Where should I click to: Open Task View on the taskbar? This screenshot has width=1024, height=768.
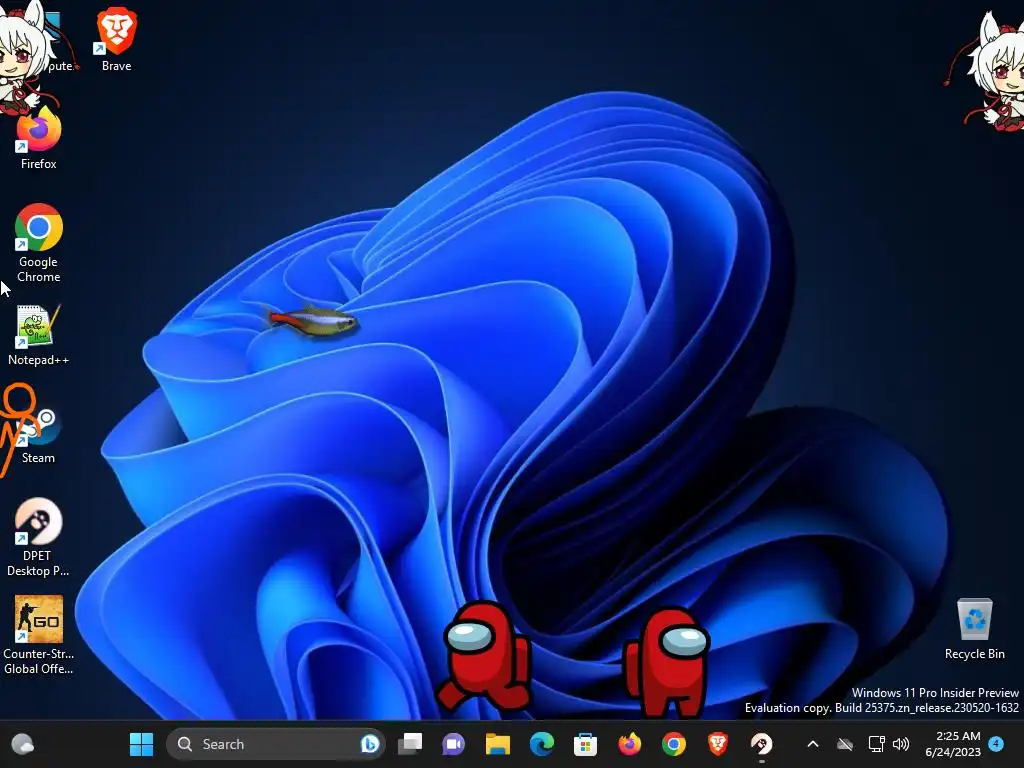[410, 744]
